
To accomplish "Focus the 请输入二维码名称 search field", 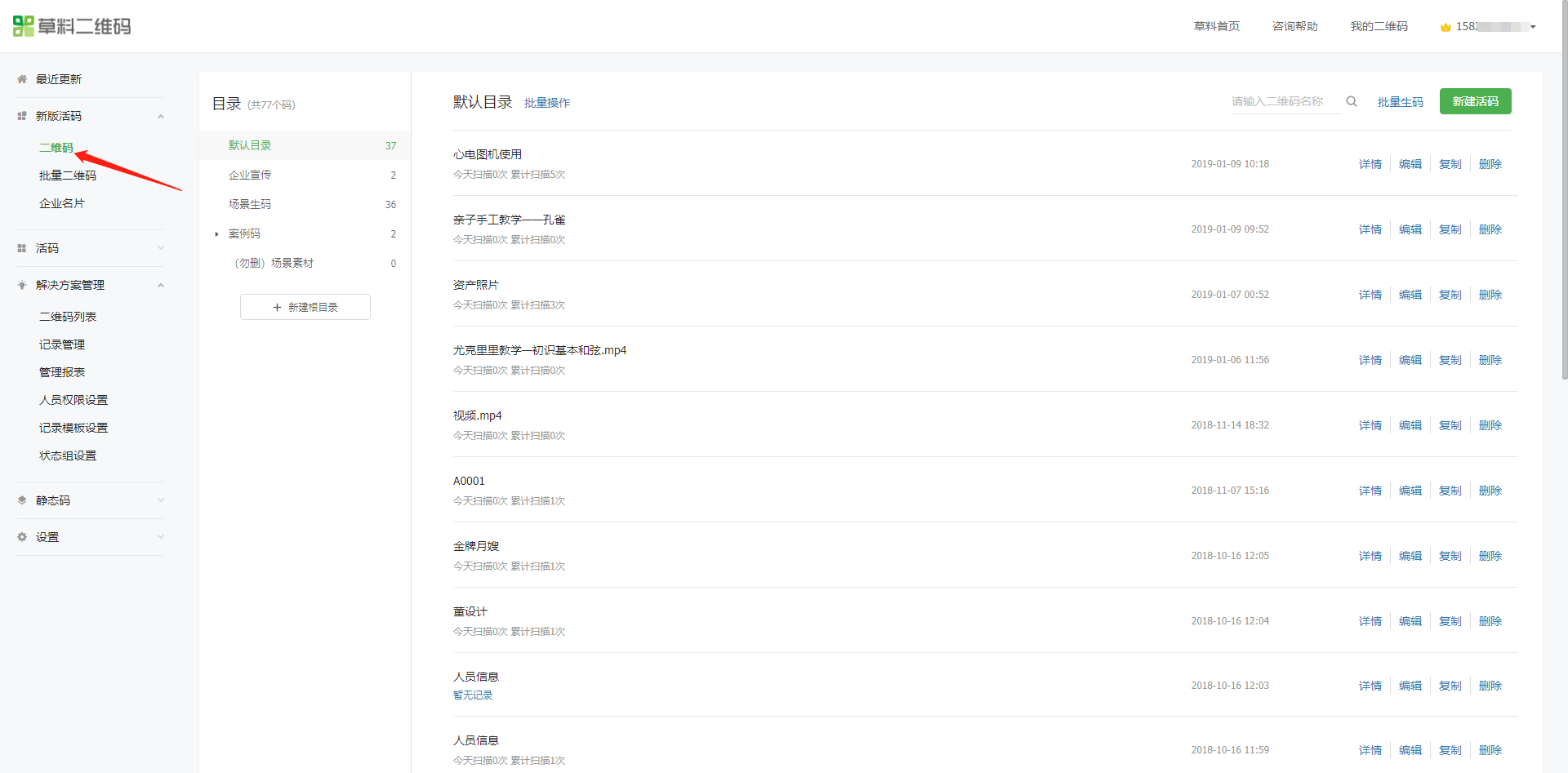I will click(1285, 101).
